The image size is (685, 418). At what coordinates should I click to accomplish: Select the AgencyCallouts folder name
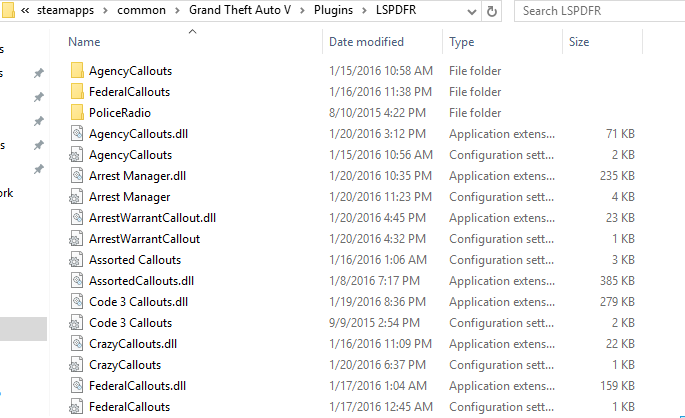[x=130, y=71]
